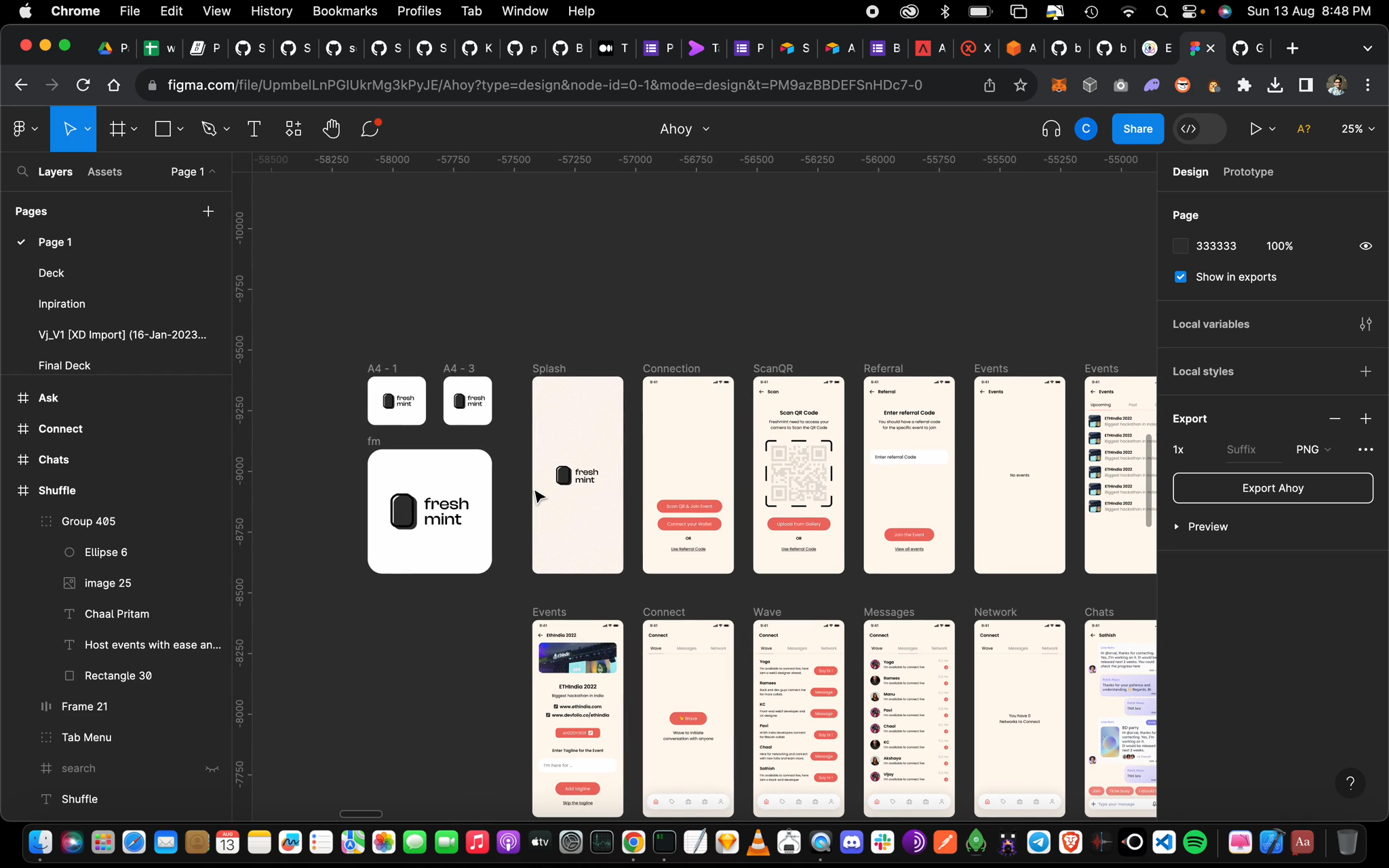The image size is (1389, 868).
Task: Toggle page background visibility eye
Action: click(x=1365, y=246)
